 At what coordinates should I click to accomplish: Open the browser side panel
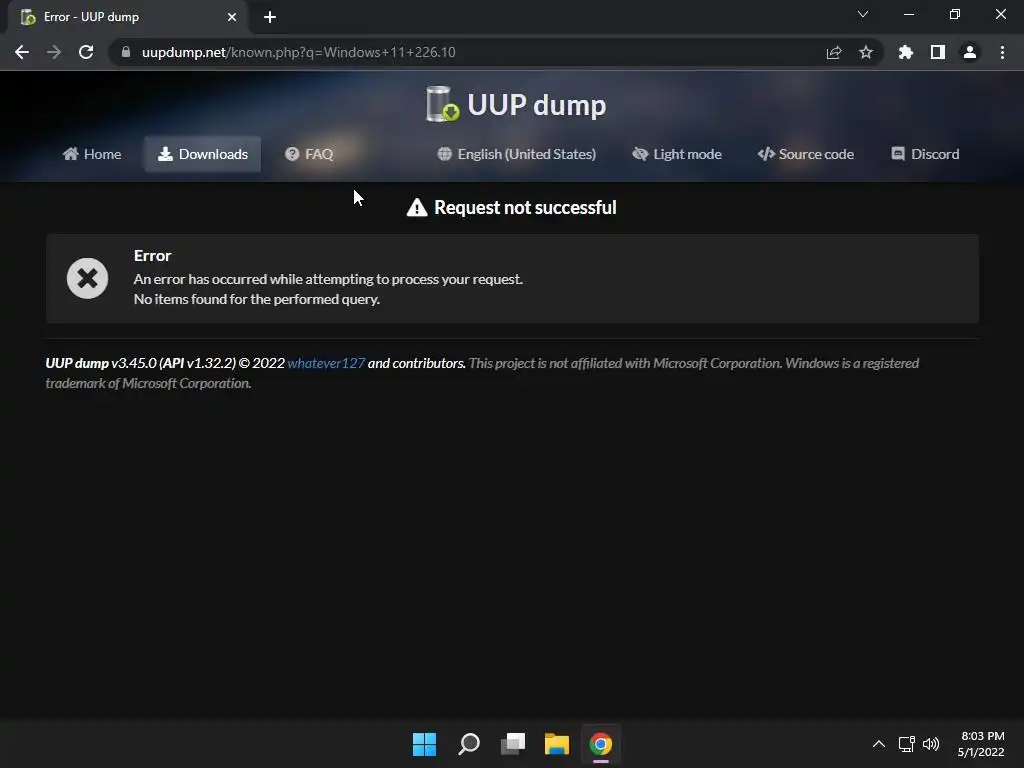pos(938,52)
